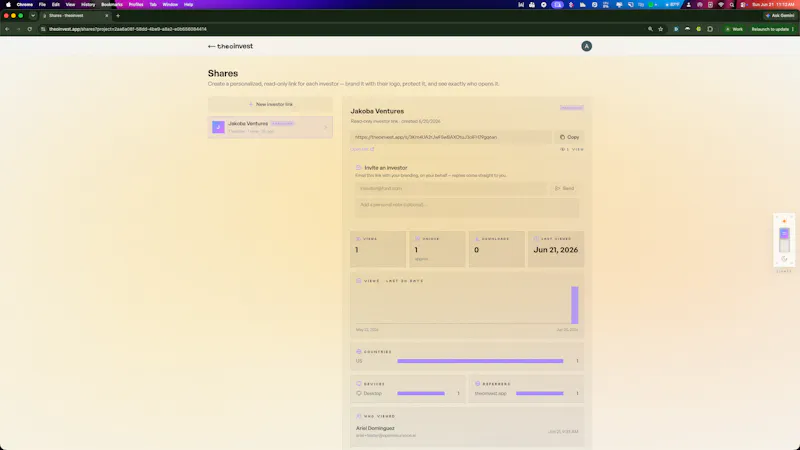The height and width of the screenshot is (450, 800).
Task: Select Jakoba Ventures in the shares list
Action: (x=270, y=127)
